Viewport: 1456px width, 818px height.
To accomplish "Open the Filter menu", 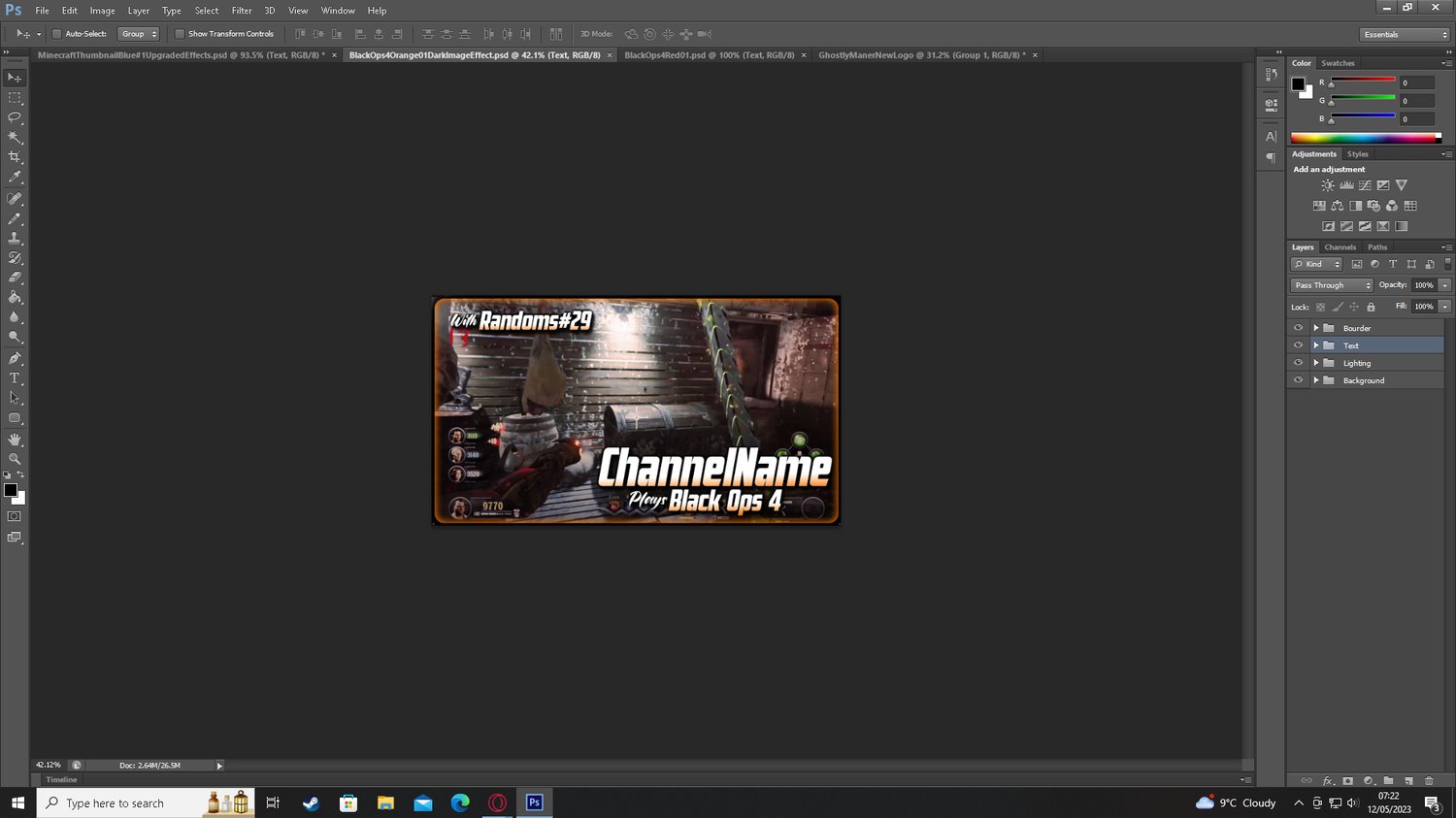I will [242, 11].
